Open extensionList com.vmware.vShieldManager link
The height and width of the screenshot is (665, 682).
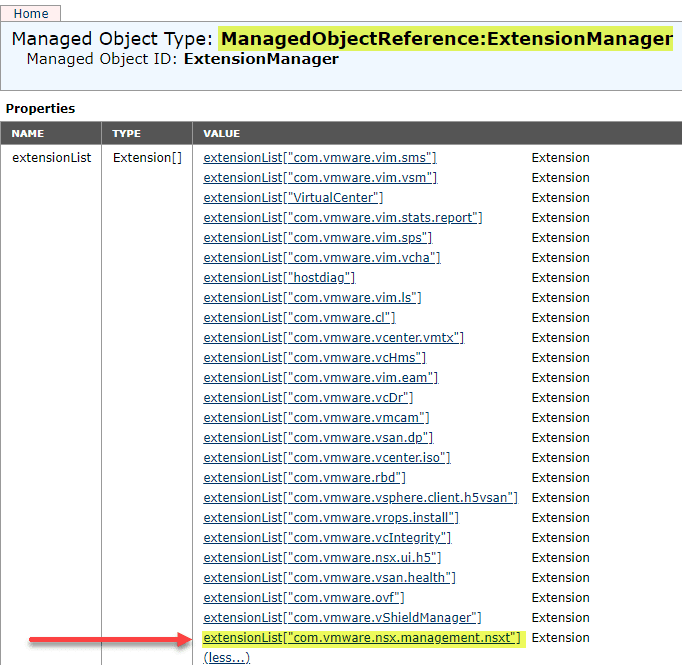point(342,618)
